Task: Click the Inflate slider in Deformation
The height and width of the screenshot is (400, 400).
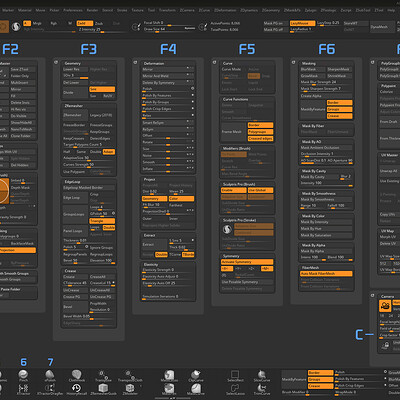Action: pyautogui.click(x=168, y=169)
